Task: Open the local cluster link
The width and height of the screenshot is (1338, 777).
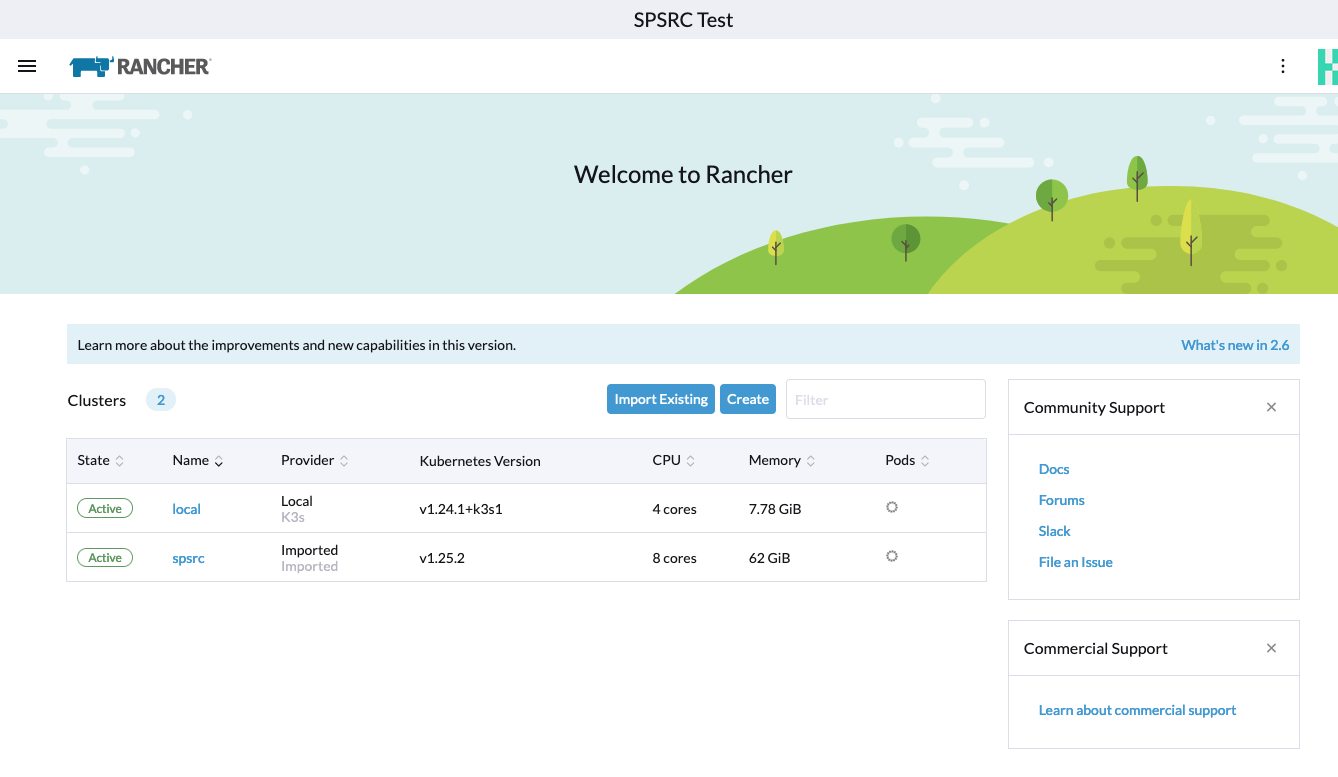Action: (x=186, y=509)
